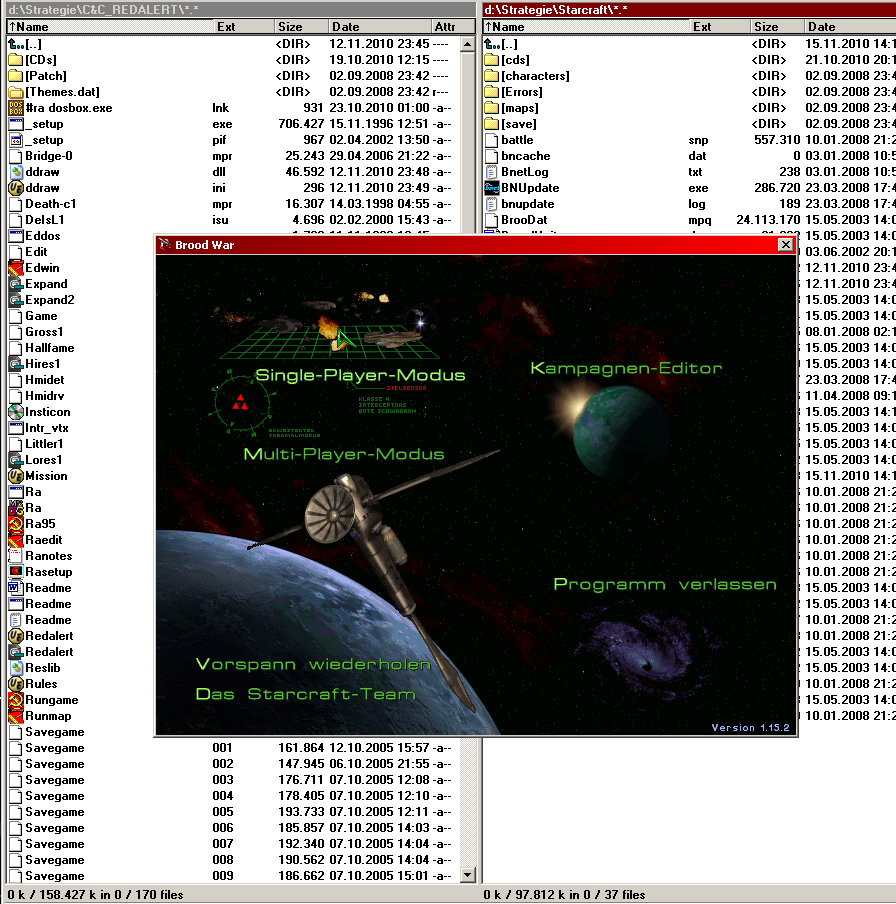
Task: Select the bncache dat file
Action: (690, 156)
